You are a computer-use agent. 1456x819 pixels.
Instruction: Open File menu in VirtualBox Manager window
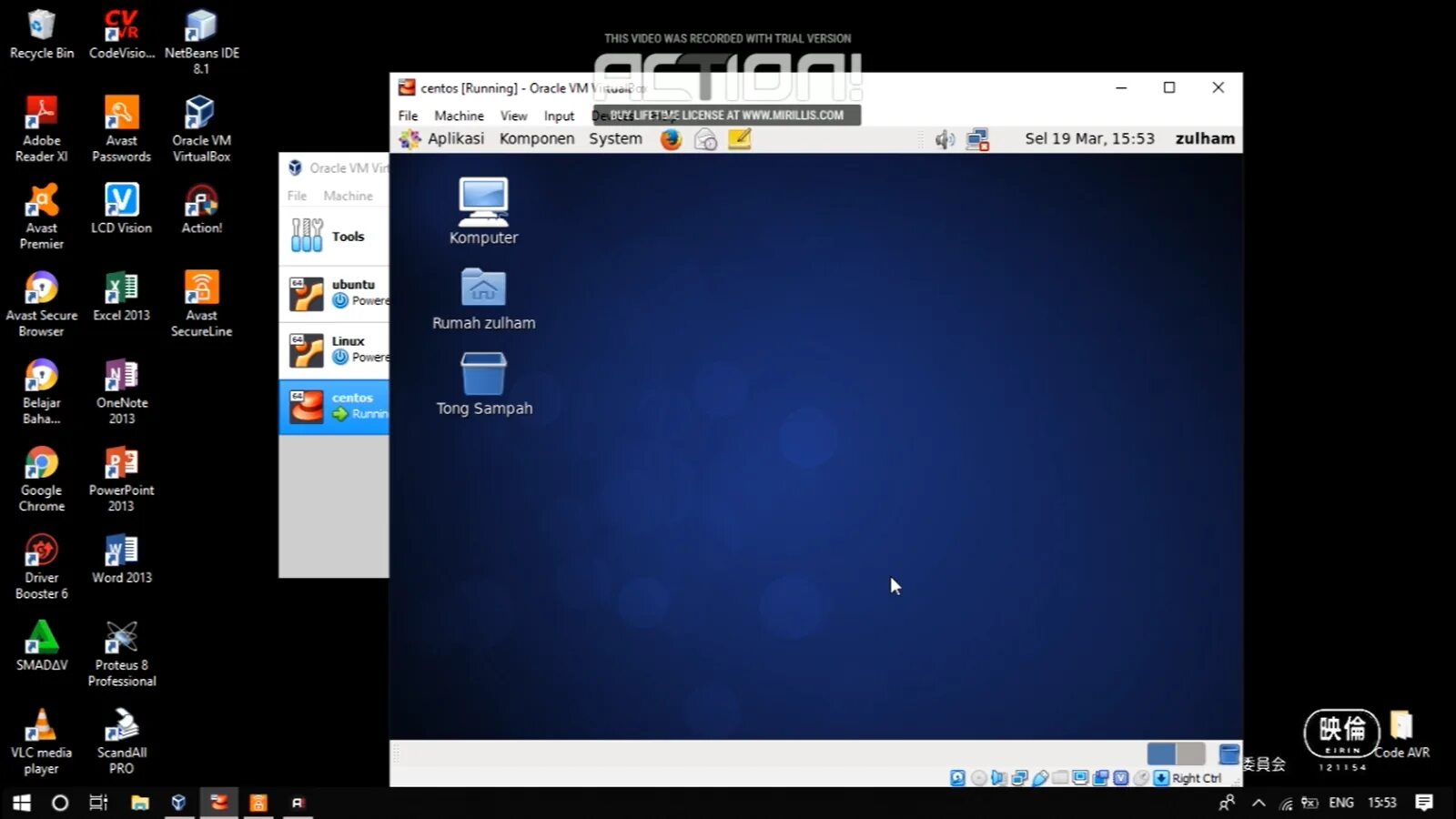coord(297,196)
